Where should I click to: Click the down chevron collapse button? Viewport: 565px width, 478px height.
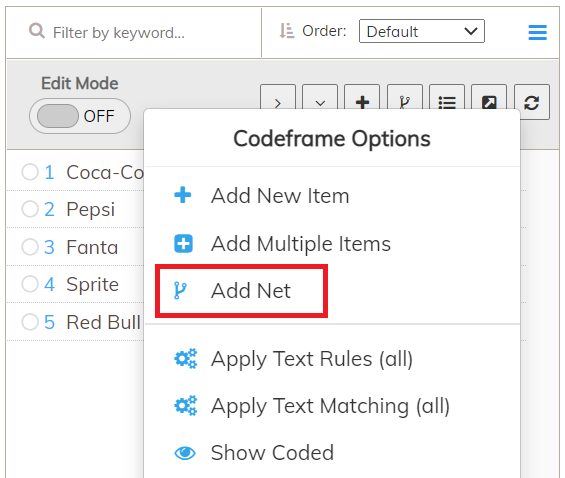point(320,102)
